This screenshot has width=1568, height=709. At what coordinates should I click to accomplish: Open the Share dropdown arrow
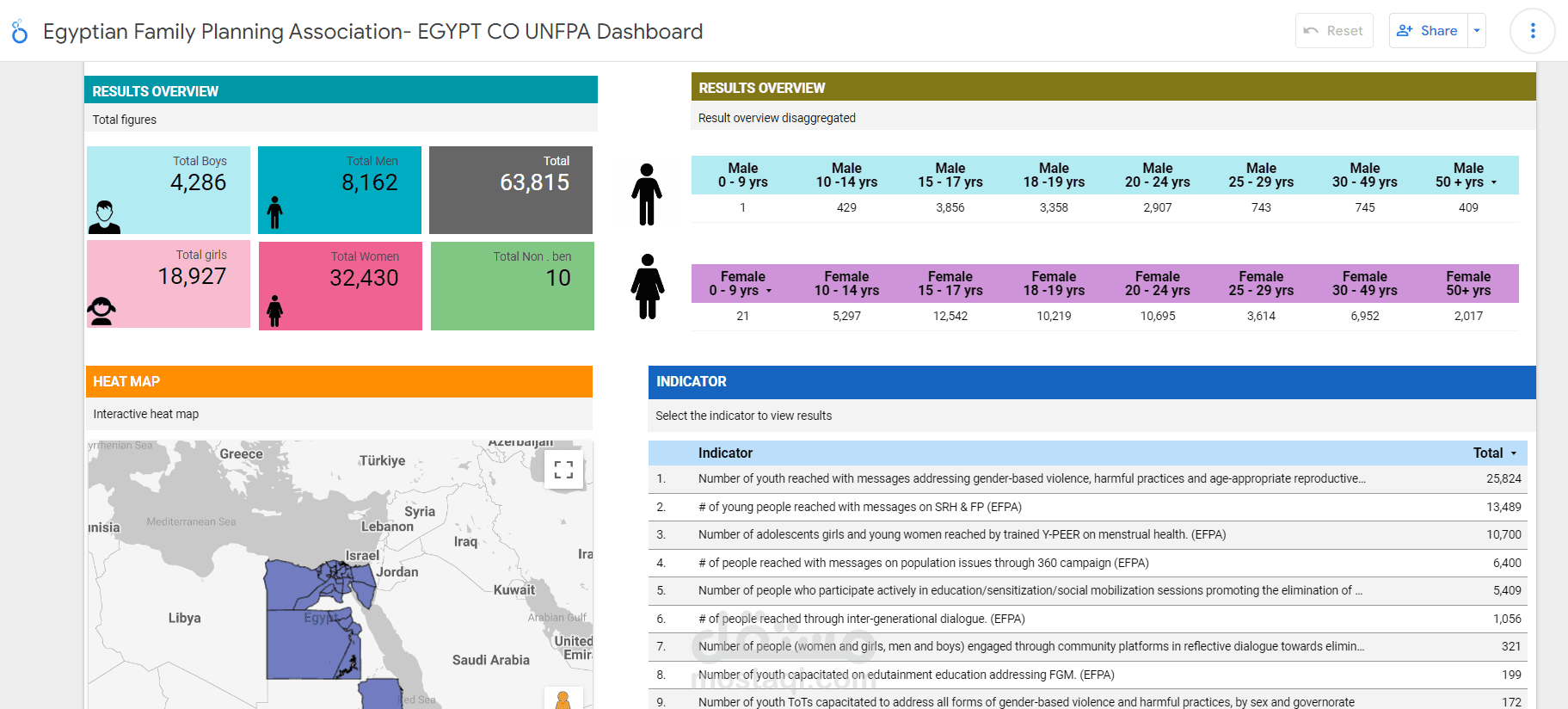point(1477,31)
